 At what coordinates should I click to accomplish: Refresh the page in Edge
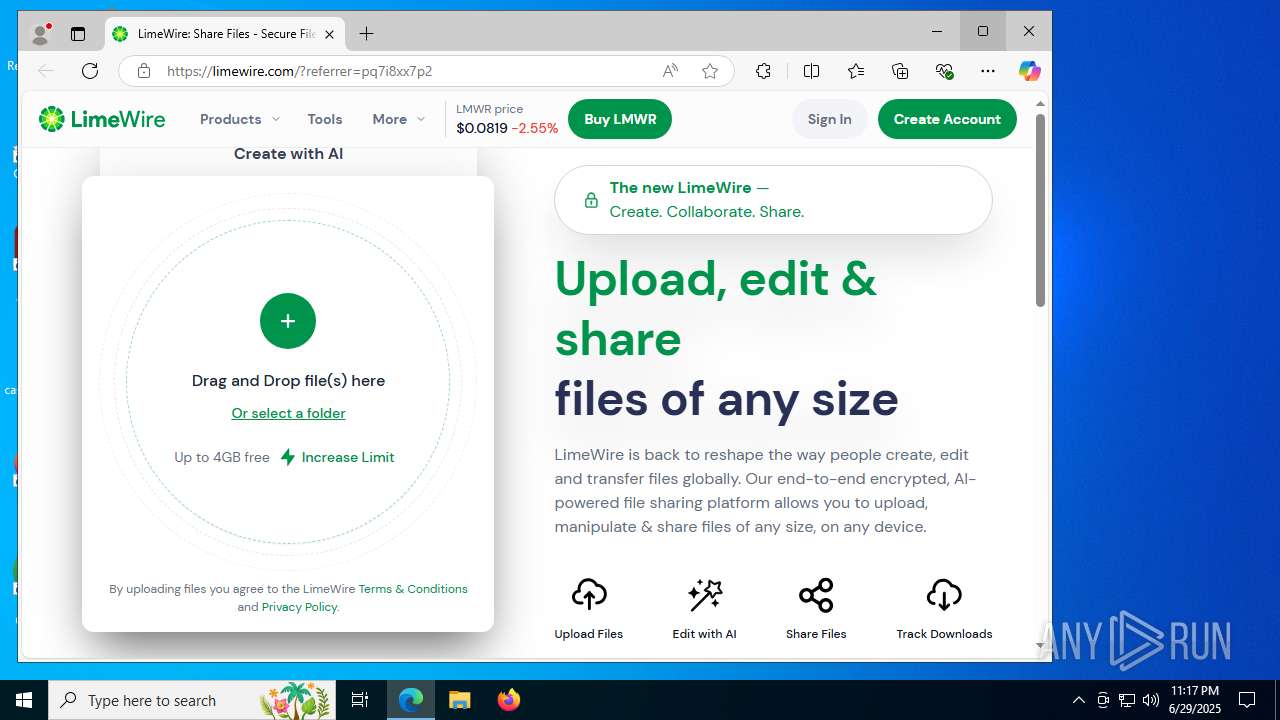point(90,71)
